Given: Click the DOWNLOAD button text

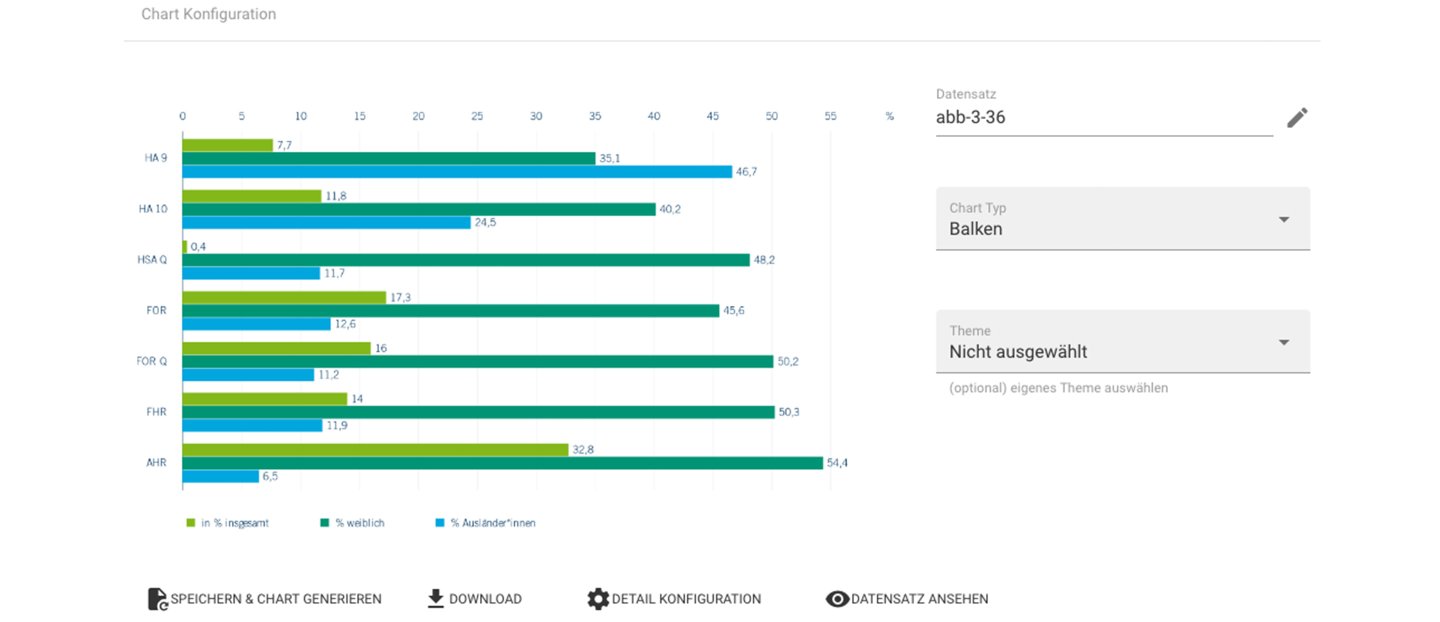Looking at the screenshot, I should pyautogui.click(x=485, y=599).
